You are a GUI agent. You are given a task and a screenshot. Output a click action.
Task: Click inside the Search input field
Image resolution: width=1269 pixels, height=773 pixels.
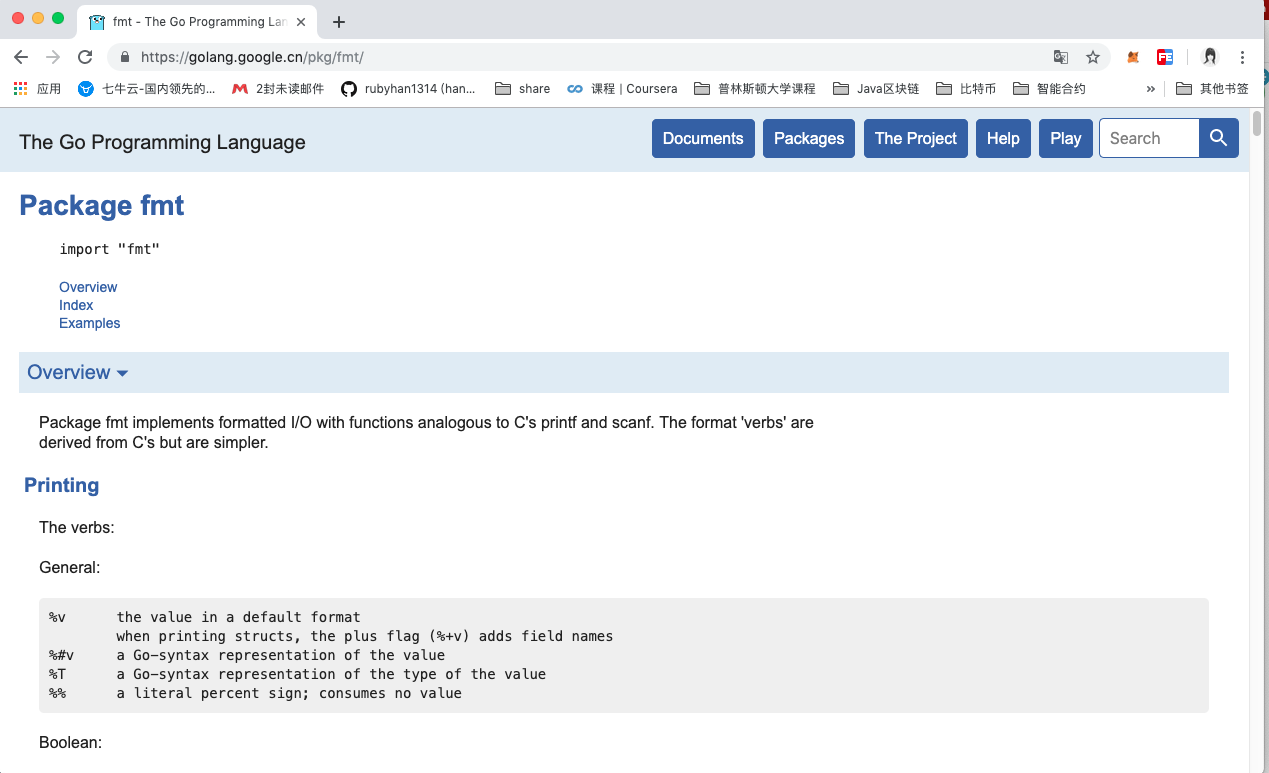pyautogui.click(x=1147, y=138)
